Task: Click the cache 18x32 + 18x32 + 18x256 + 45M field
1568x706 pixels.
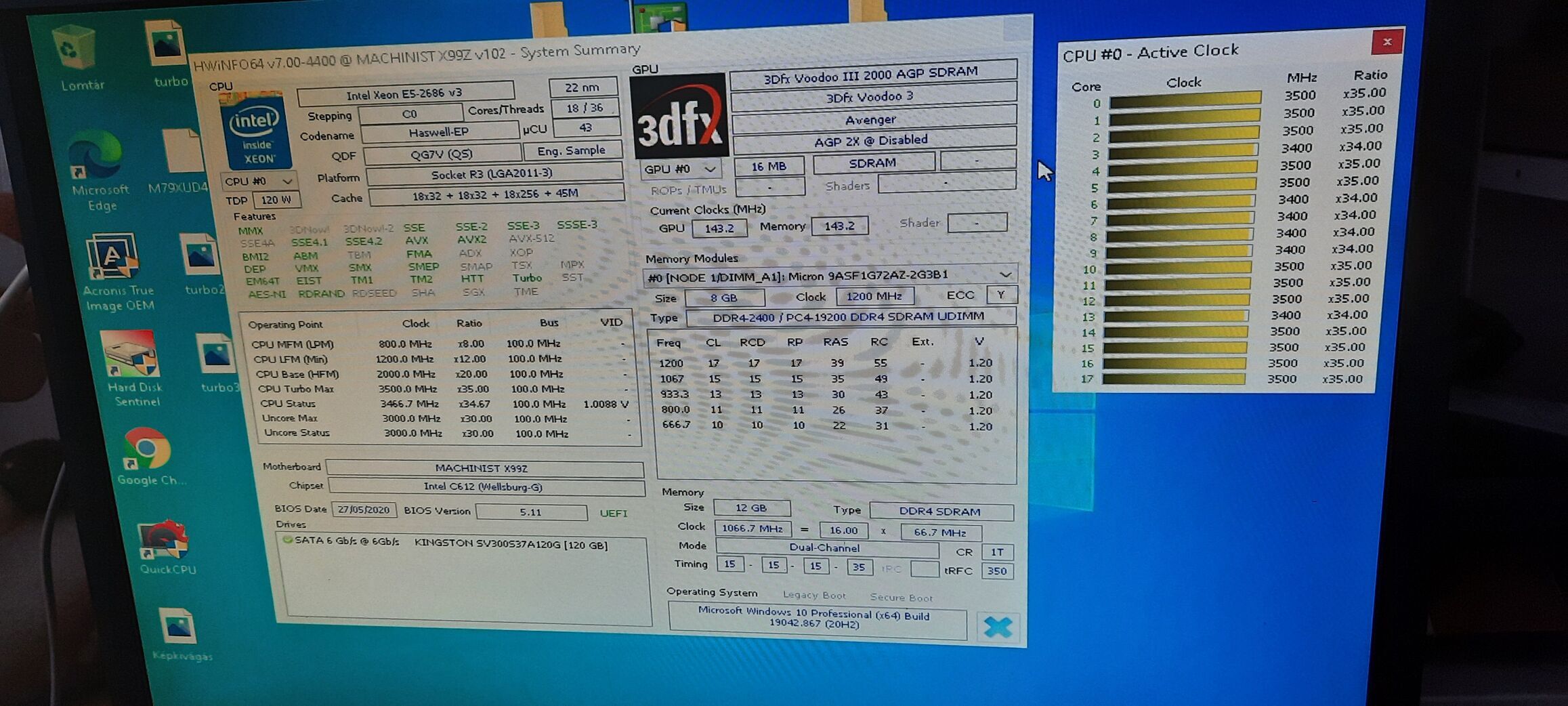Action: pyautogui.click(x=496, y=195)
